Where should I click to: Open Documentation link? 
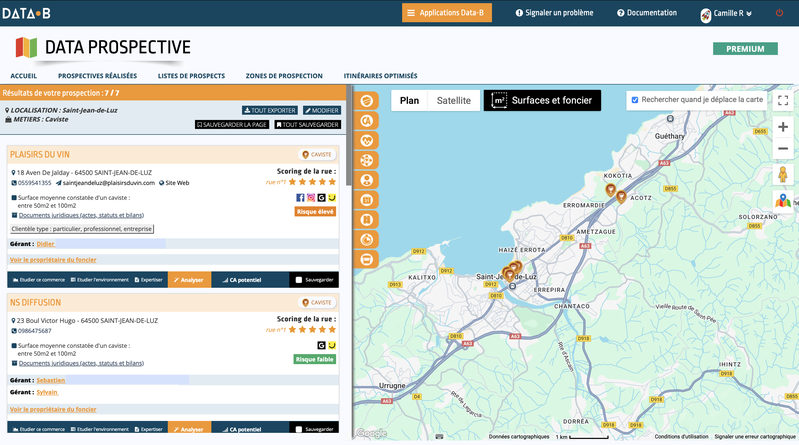pos(647,13)
